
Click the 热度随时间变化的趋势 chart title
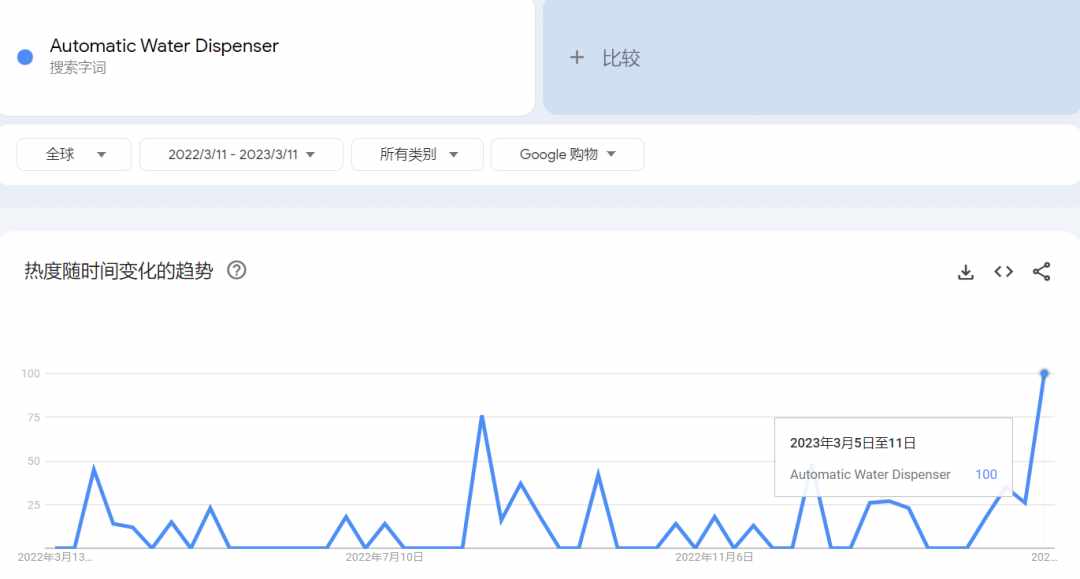click(x=118, y=271)
